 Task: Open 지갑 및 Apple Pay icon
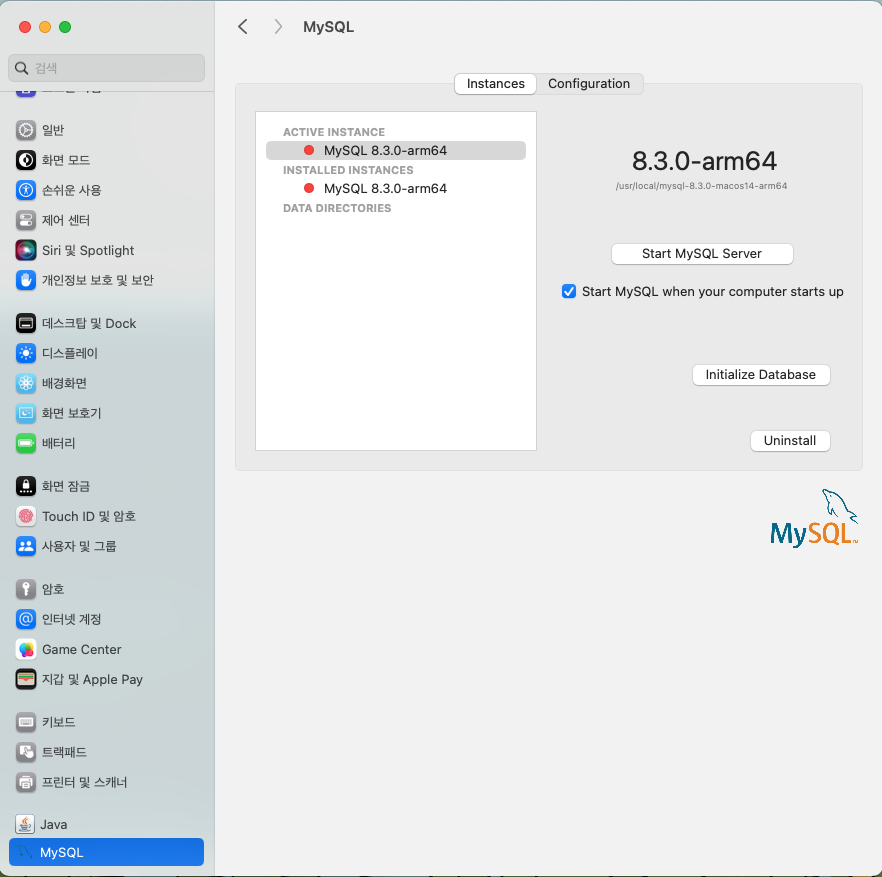point(25,679)
